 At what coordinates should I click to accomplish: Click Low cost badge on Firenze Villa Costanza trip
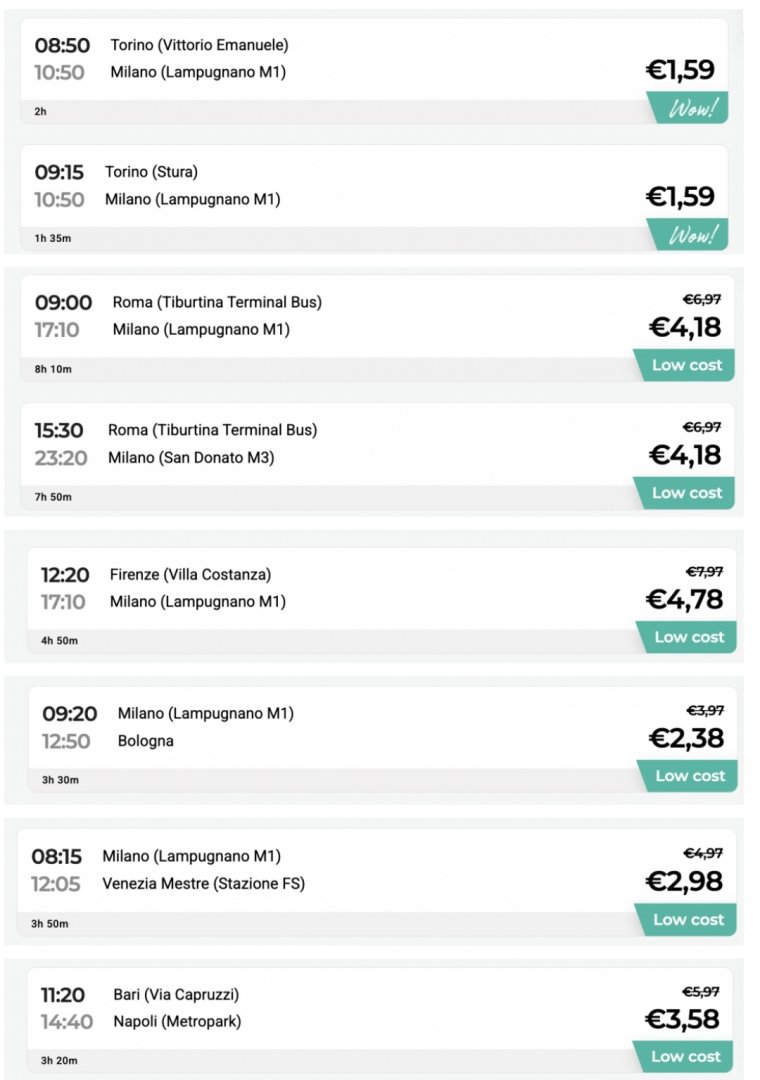point(686,637)
